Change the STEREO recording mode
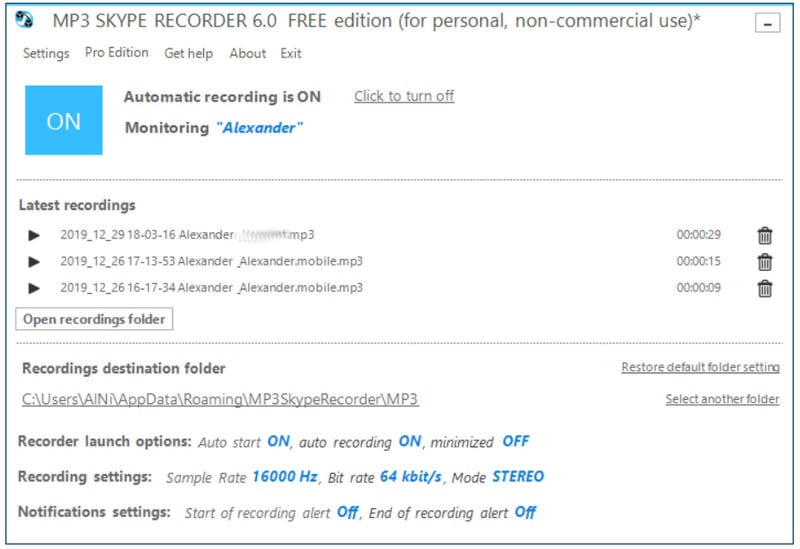This screenshot has height=549, width=800. 518,477
